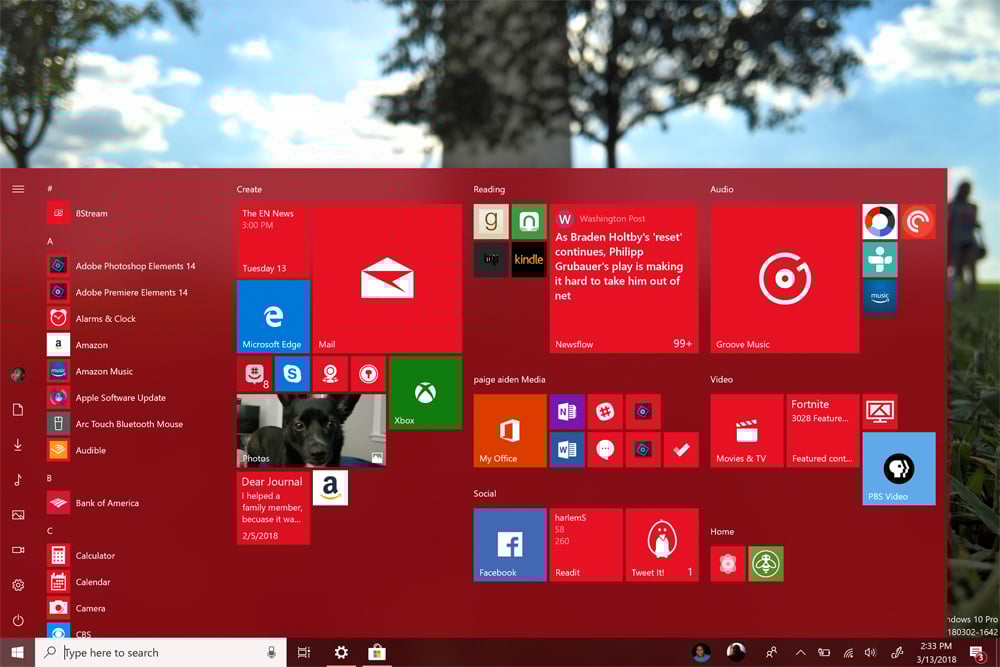Image resolution: width=1000 pixels, height=667 pixels.
Task: Open the green Xbox tile
Action: point(425,393)
